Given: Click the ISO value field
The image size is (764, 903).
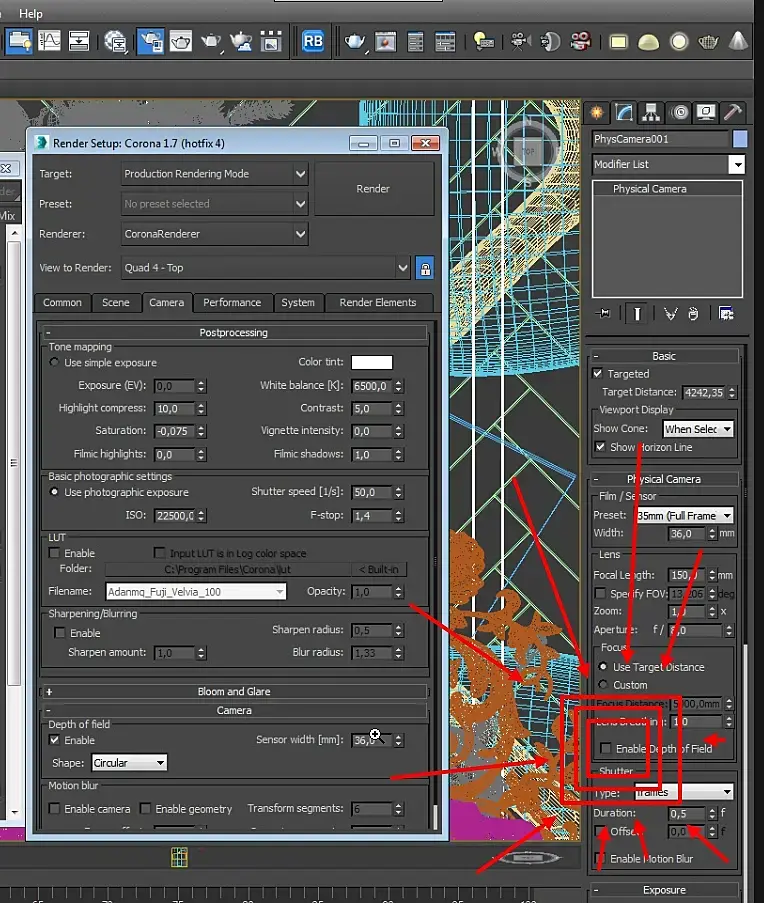Looking at the screenshot, I should coord(175,515).
